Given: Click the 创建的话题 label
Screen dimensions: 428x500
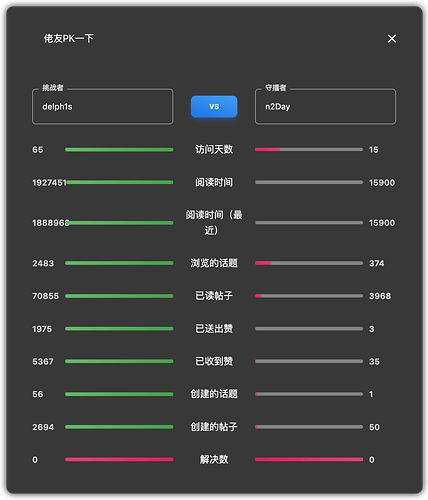Looking at the screenshot, I should pos(214,394).
